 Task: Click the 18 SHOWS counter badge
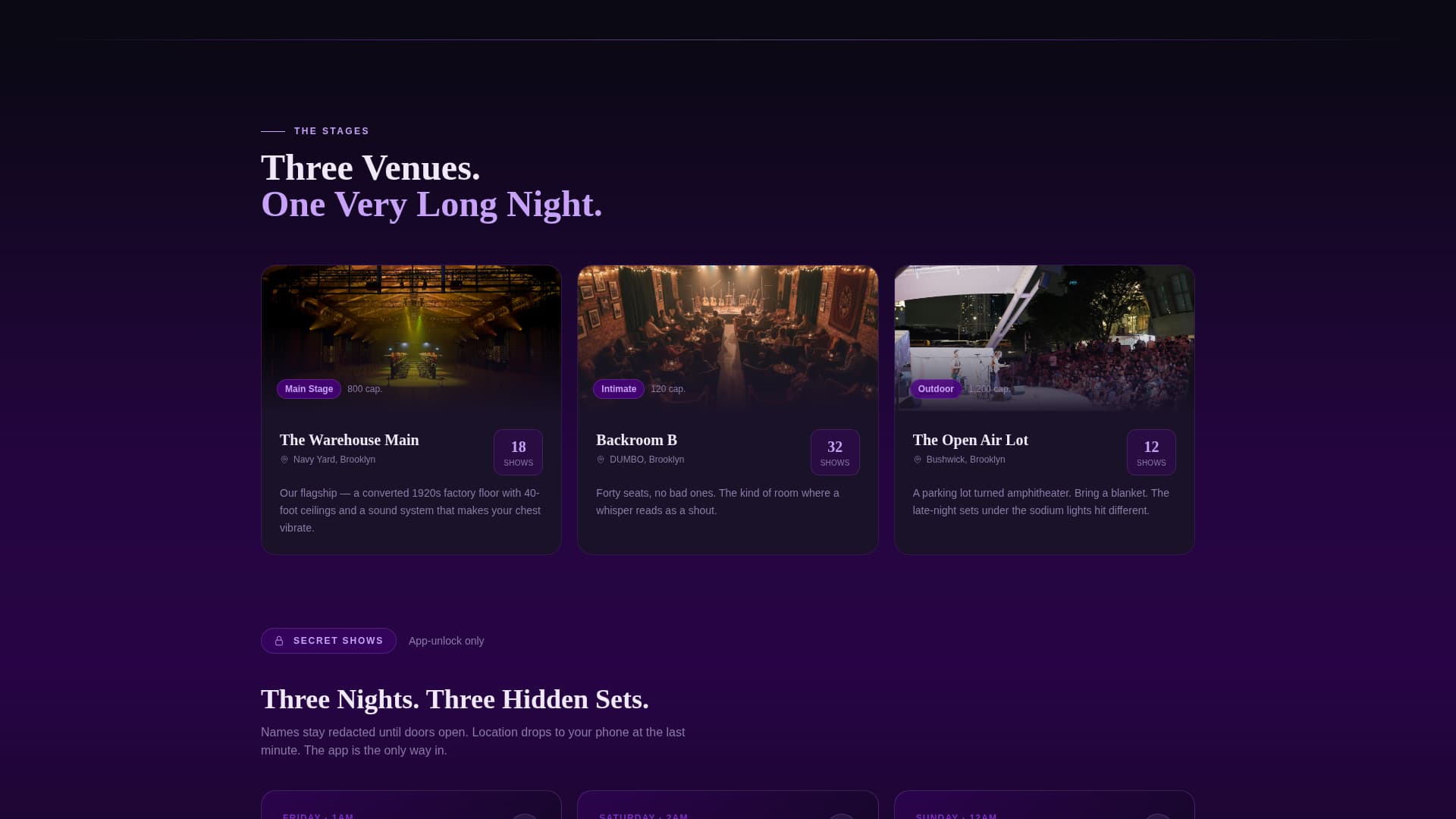tap(518, 453)
